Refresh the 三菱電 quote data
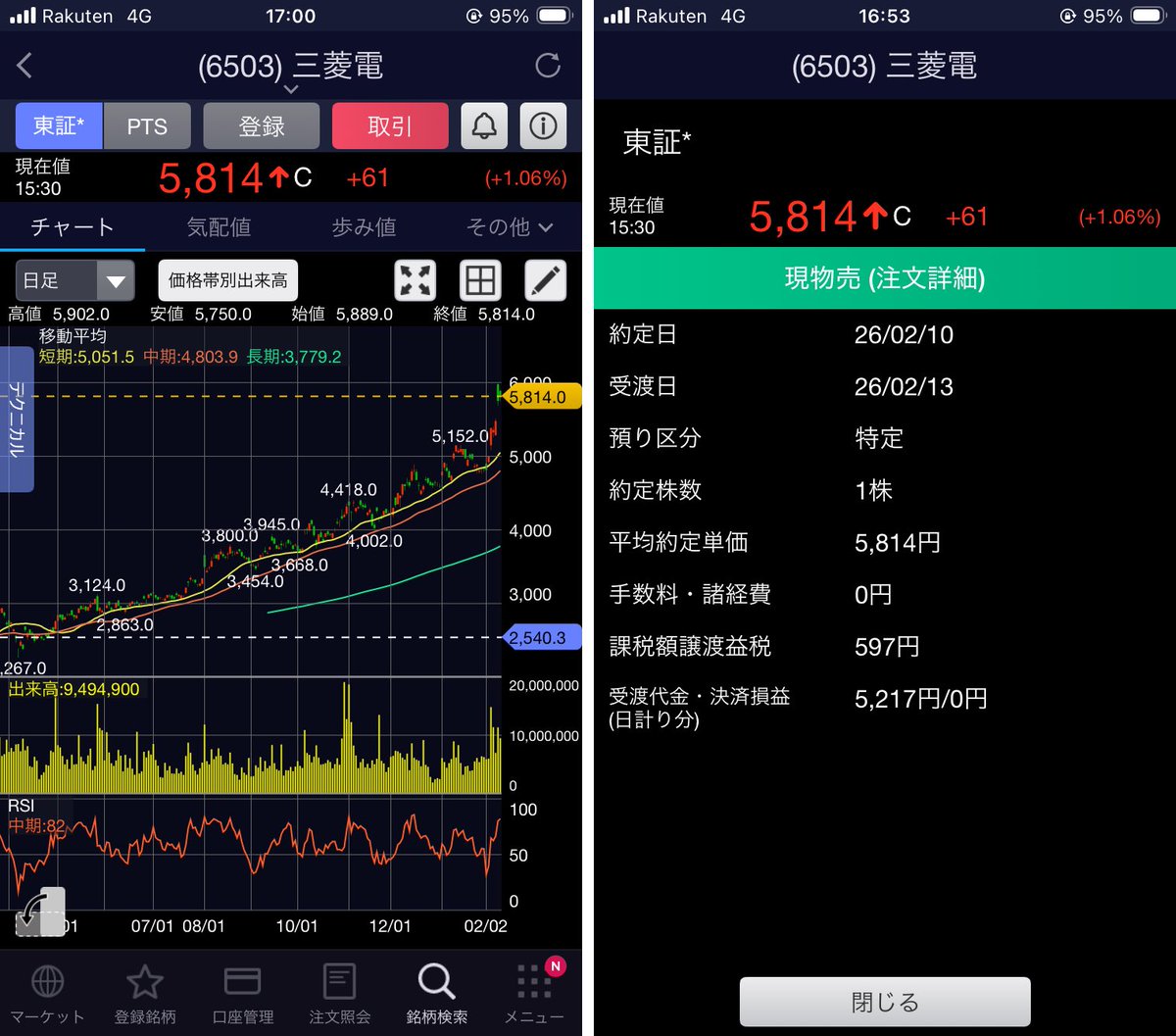The width and height of the screenshot is (1176, 1036). [548, 66]
